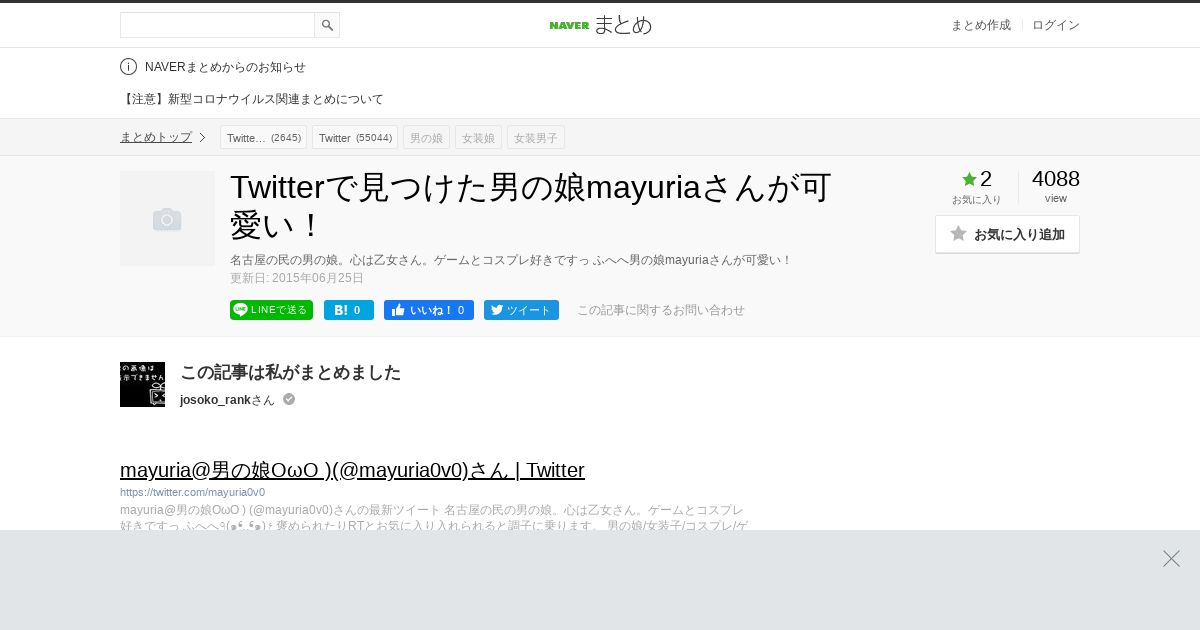The image size is (1200, 630).
Task: Click the josoko_rank author avatar
Action: click(142, 384)
